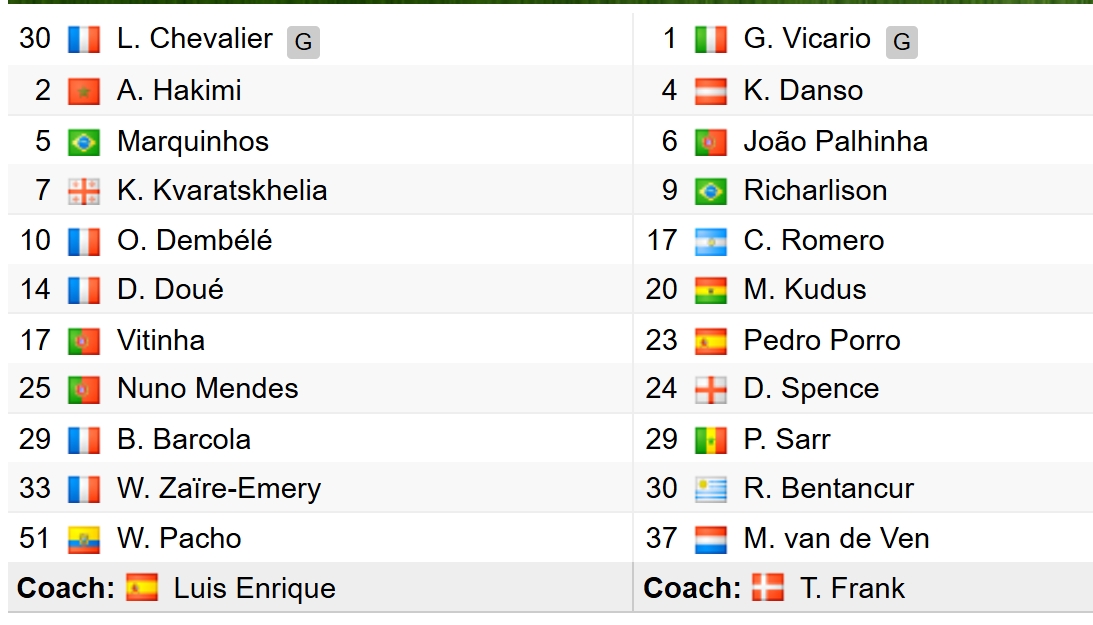
Task: Open Marquinhos player link
Action: pyautogui.click(x=193, y=141)
